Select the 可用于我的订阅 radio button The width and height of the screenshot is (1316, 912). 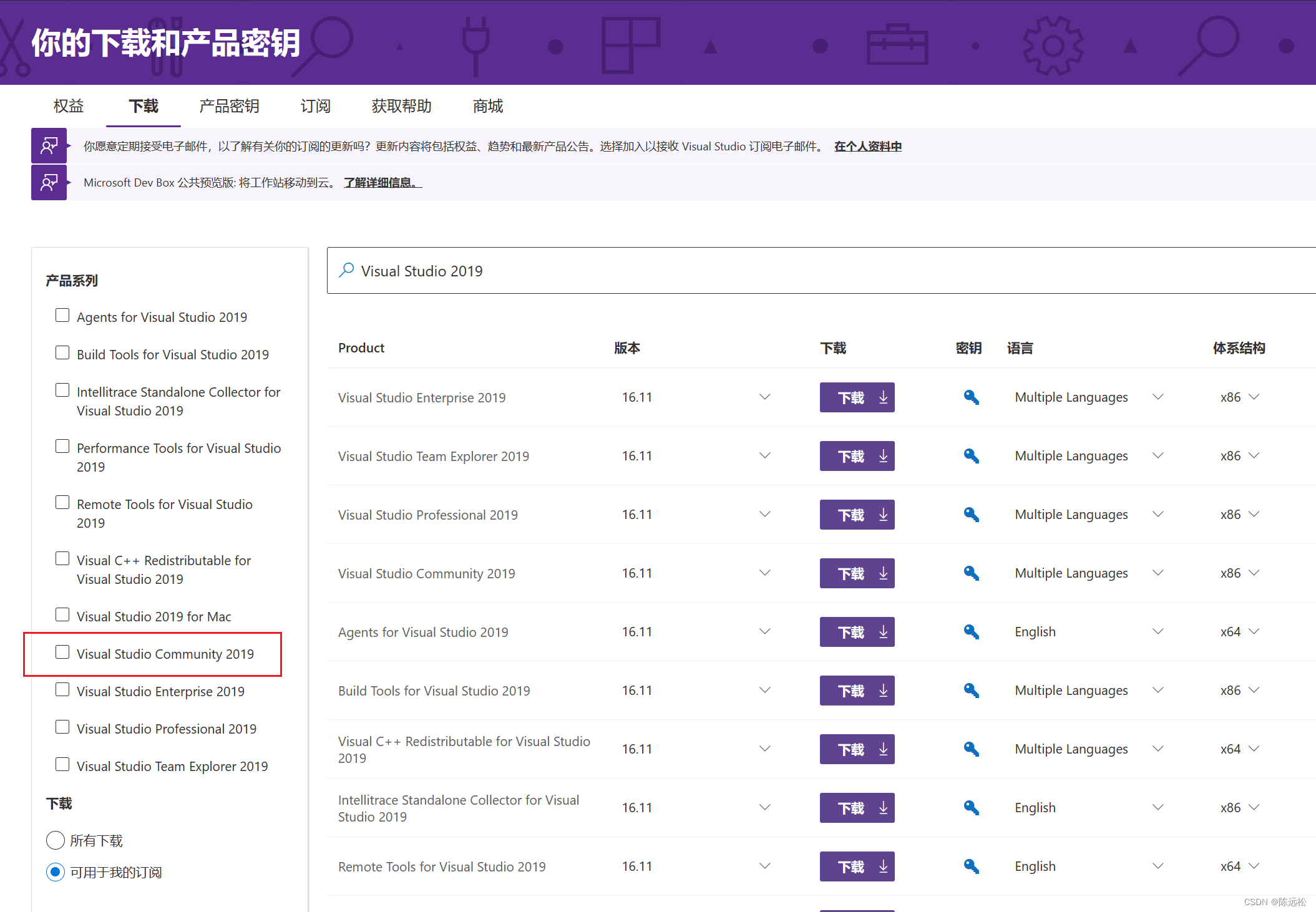click(x=56, y=871)
